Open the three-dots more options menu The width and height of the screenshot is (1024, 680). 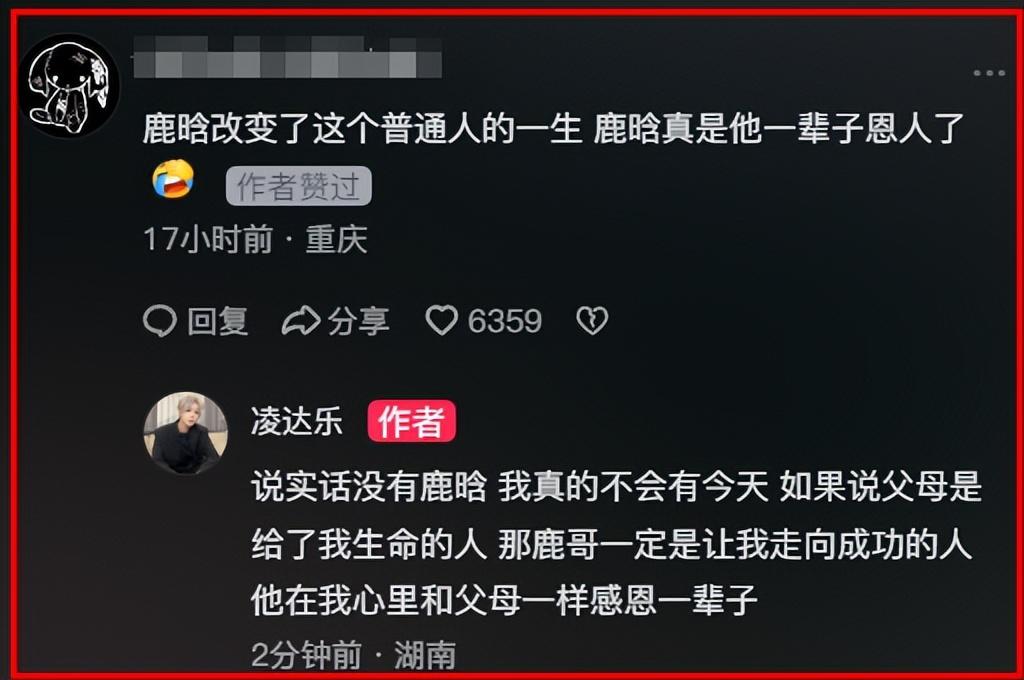[x=989, y=73]
